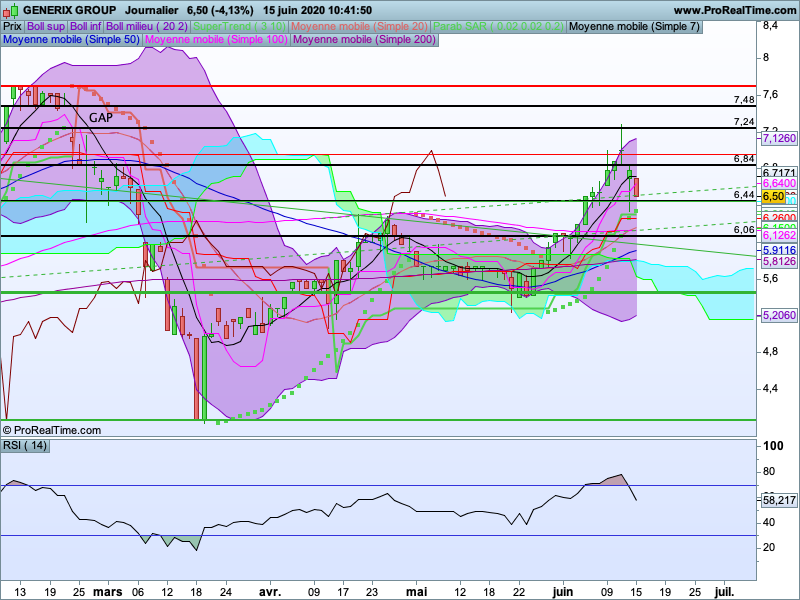
Task: Click the Journalier timeframe text
Action: 152,10
